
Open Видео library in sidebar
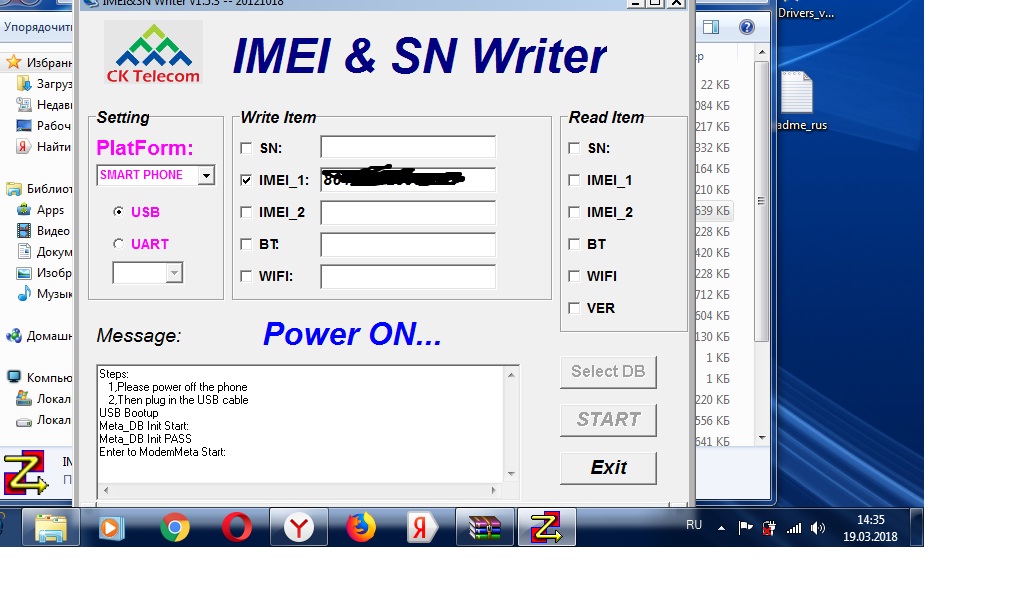44,230
